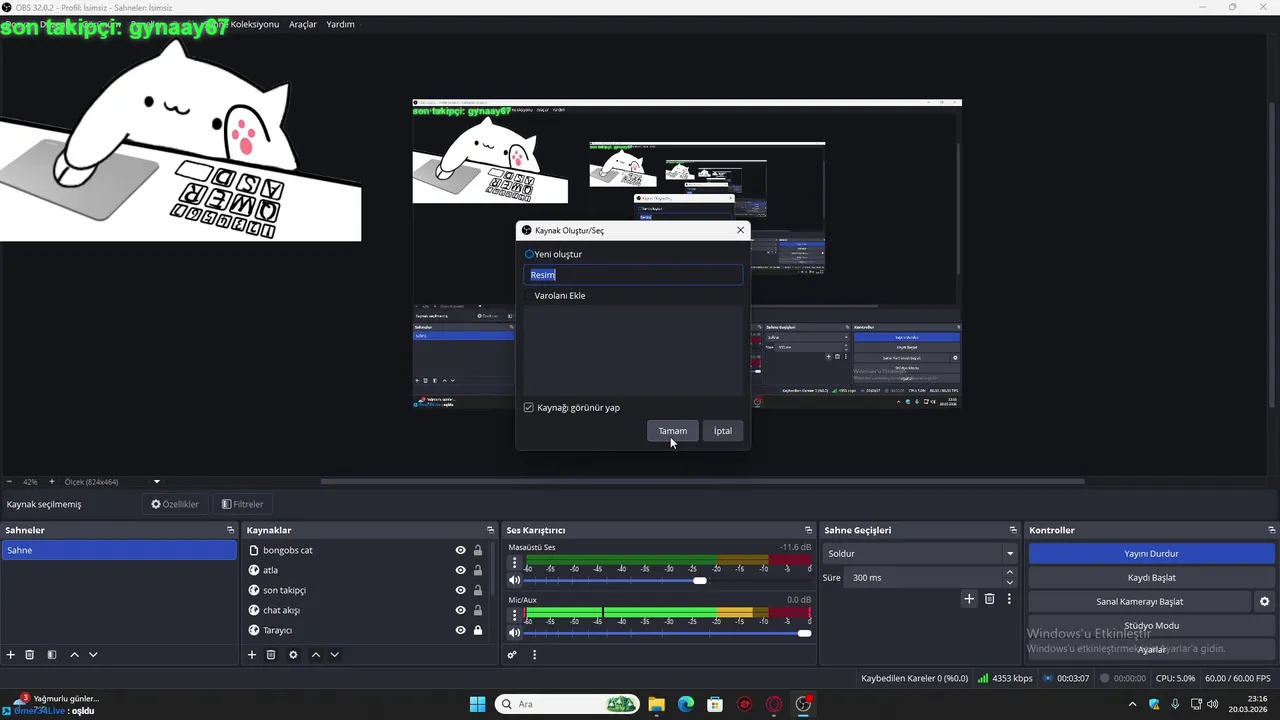Hide the bongobs cat source
Screen dimensions: 1280x720
(x=461, y=550)
